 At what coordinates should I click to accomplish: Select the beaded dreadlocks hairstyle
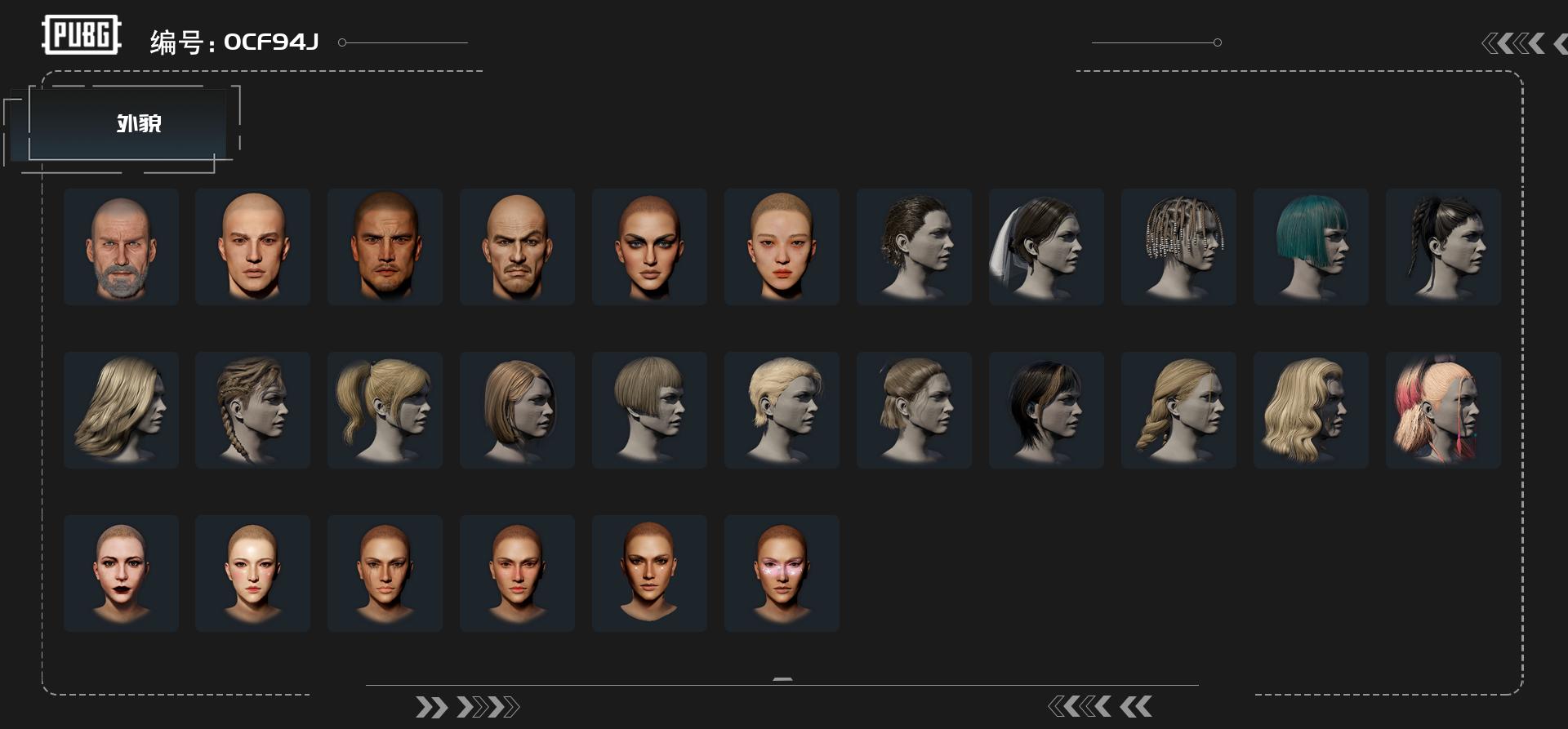click(1178, 247)
